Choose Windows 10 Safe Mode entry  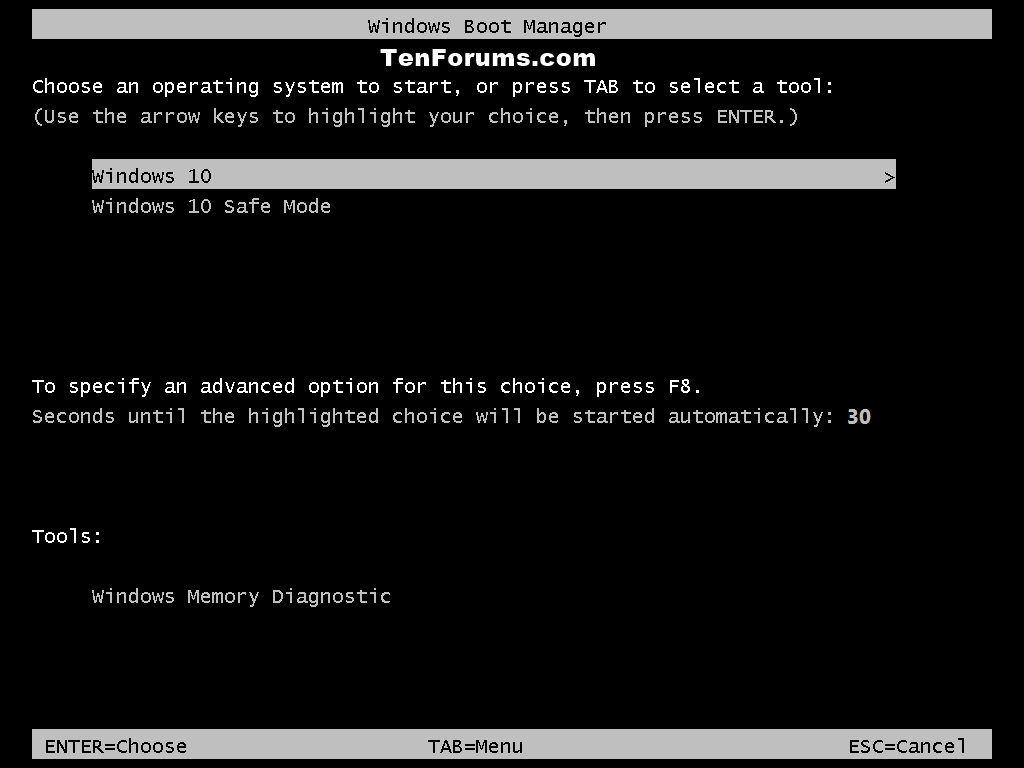pos(211,206)
